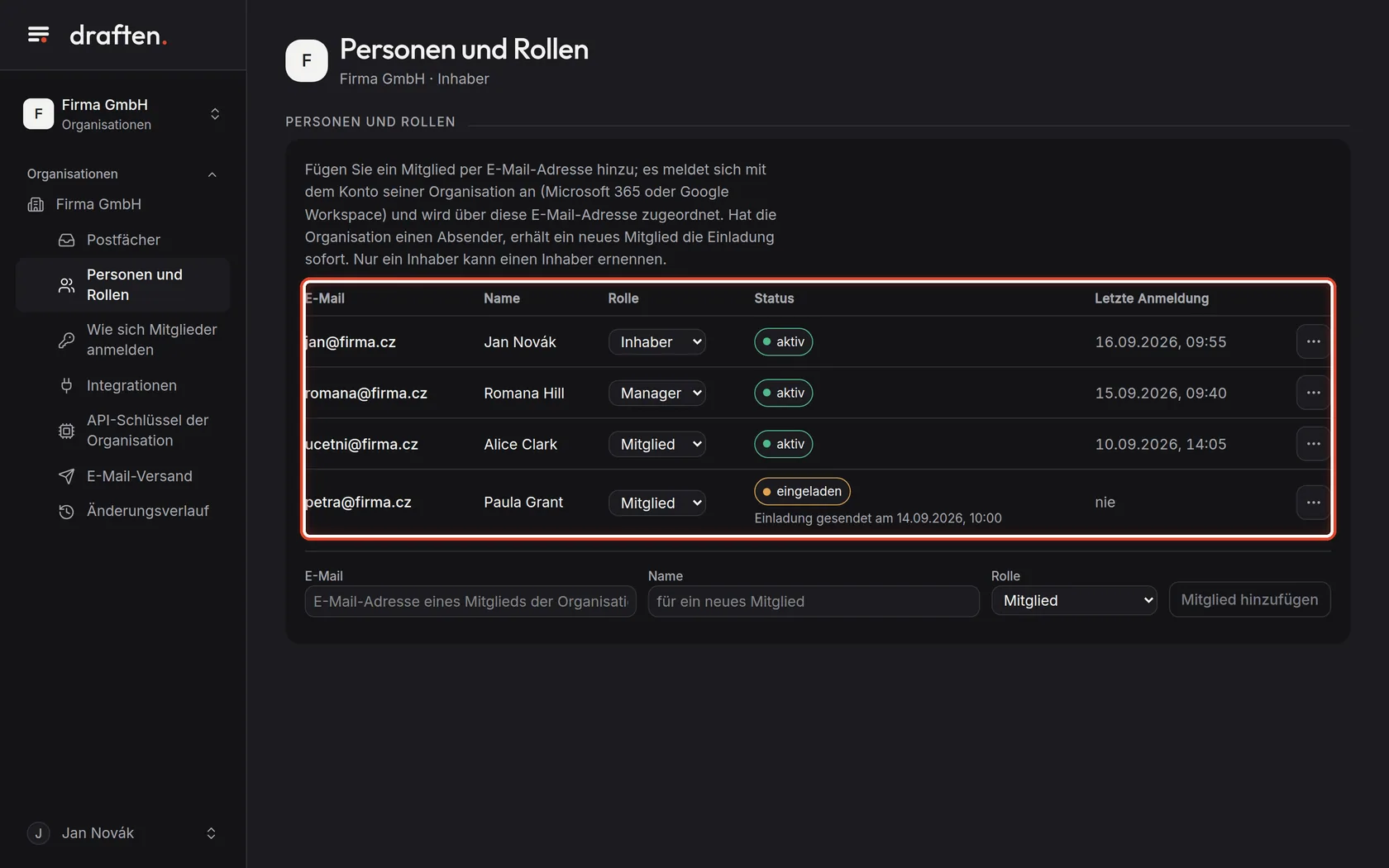The image size is (1389, 868).
Task: Change Romana Hill's role dropdown (Manager)
Action: 657,393
